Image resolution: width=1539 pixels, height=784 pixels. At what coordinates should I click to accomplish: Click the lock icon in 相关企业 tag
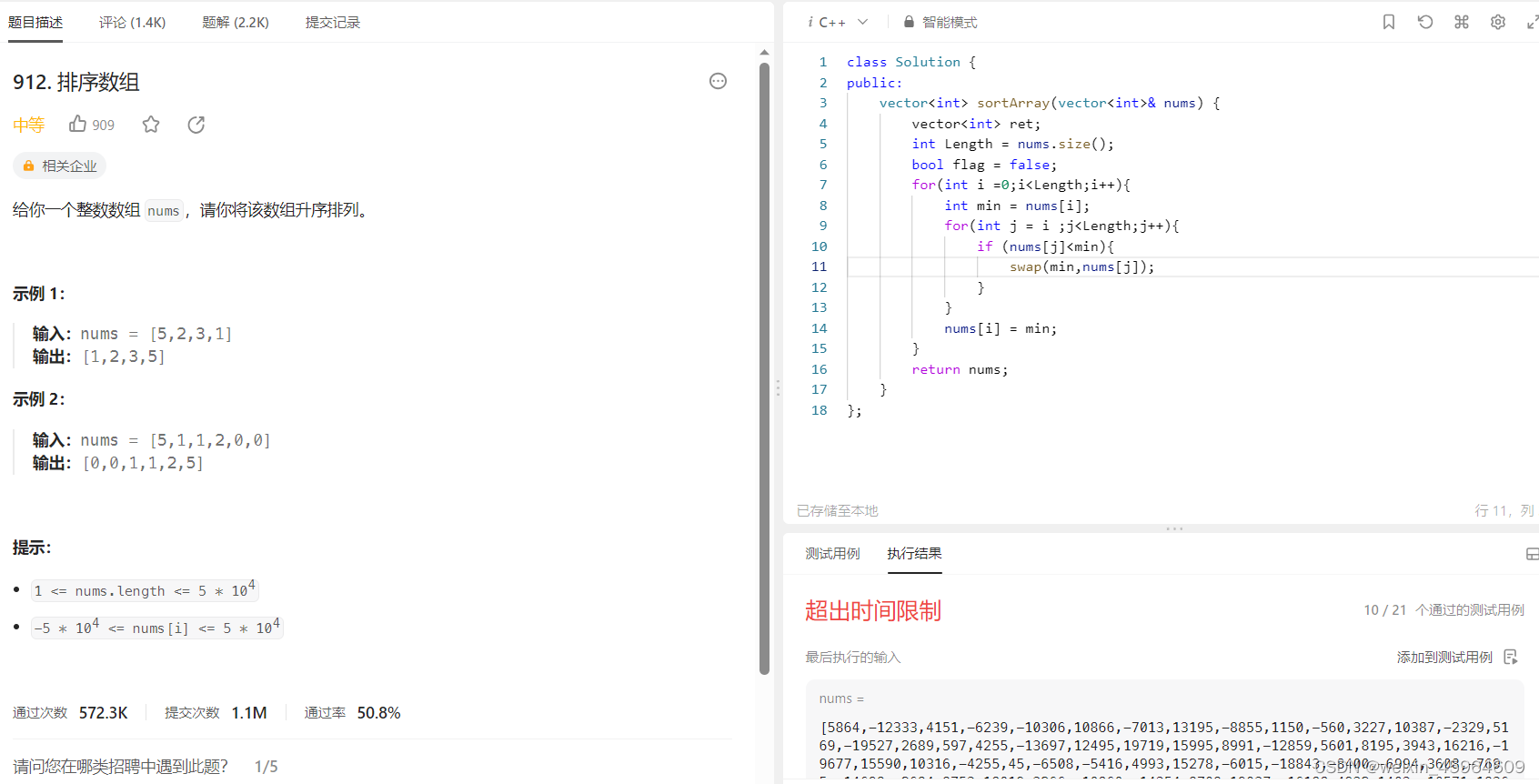(x=29, y=166)
